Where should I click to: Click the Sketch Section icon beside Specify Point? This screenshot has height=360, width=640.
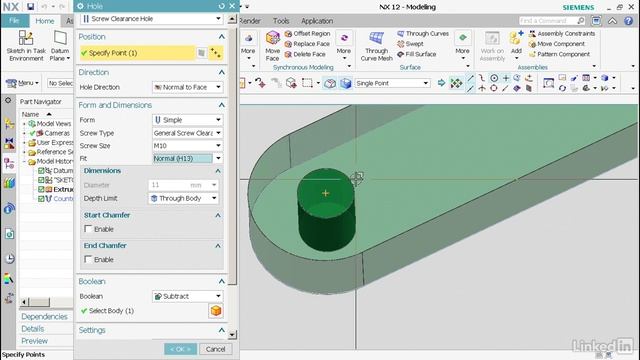click(202, 53)
